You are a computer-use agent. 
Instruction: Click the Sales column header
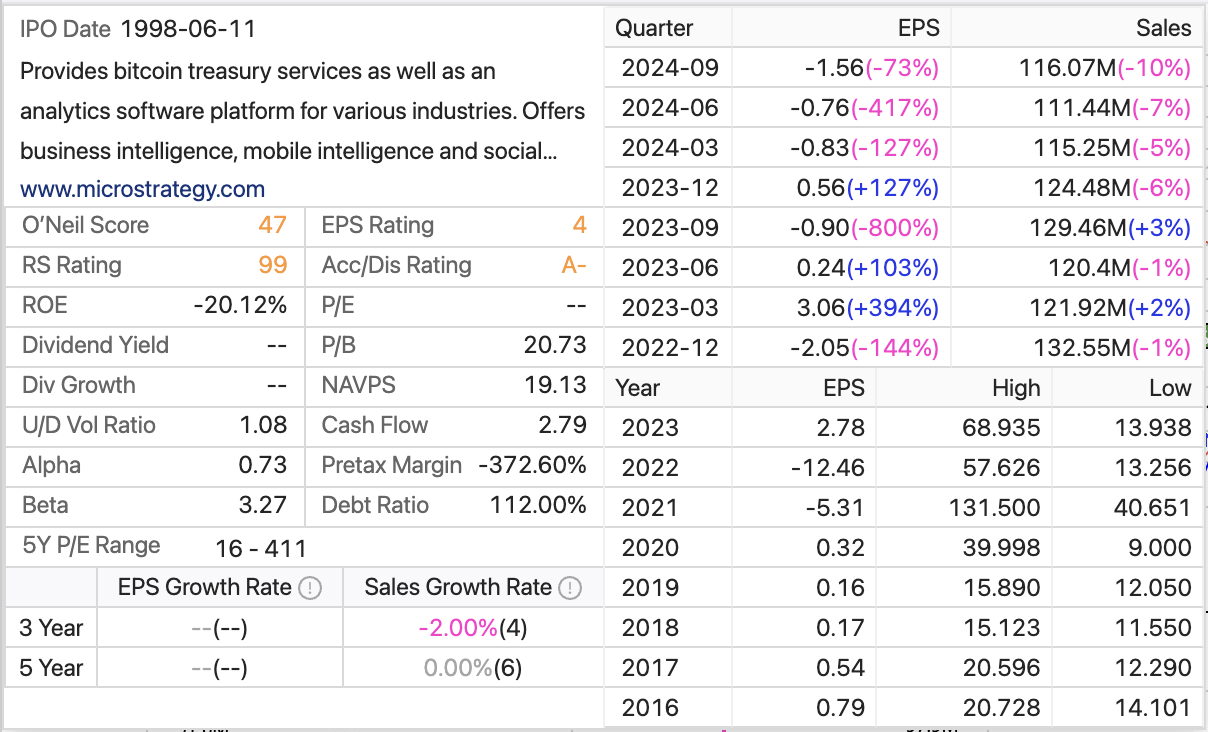pyautogui.click(x=1163, y=28)
